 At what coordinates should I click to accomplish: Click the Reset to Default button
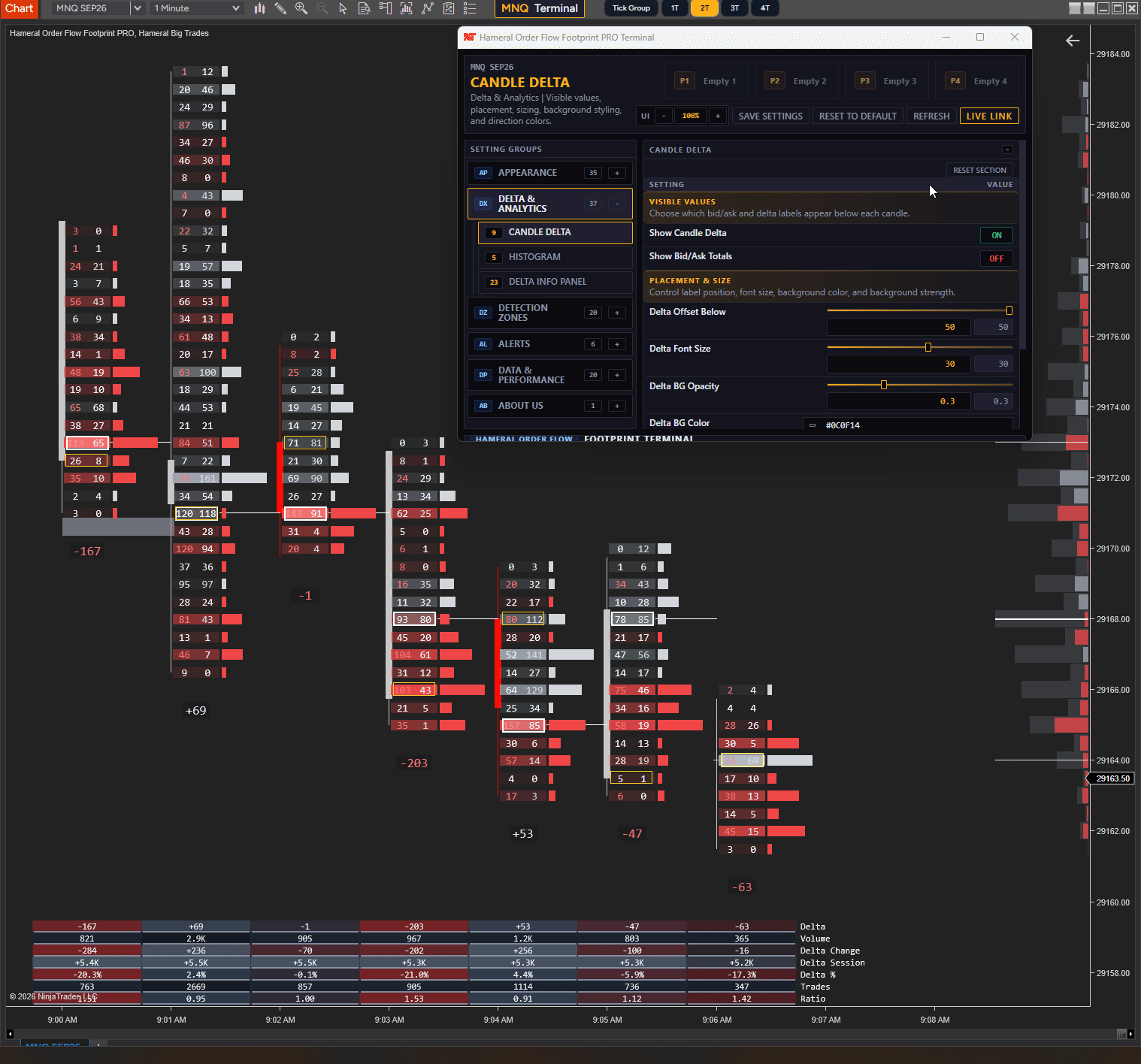(x=858, y=116)
